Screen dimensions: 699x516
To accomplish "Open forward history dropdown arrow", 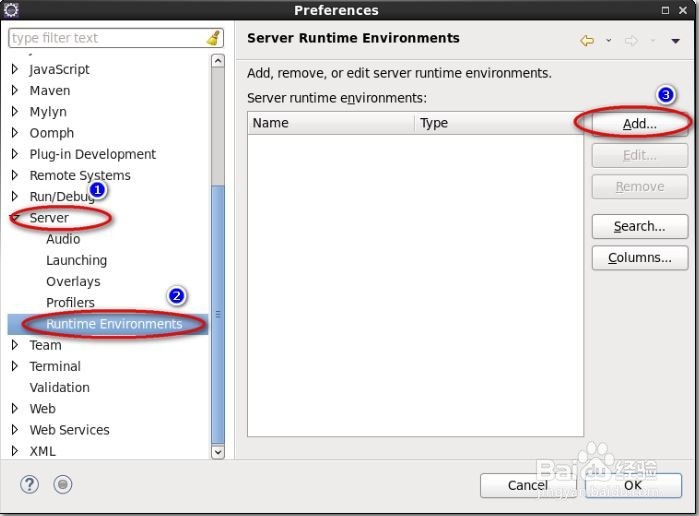I will pos(653,41).
